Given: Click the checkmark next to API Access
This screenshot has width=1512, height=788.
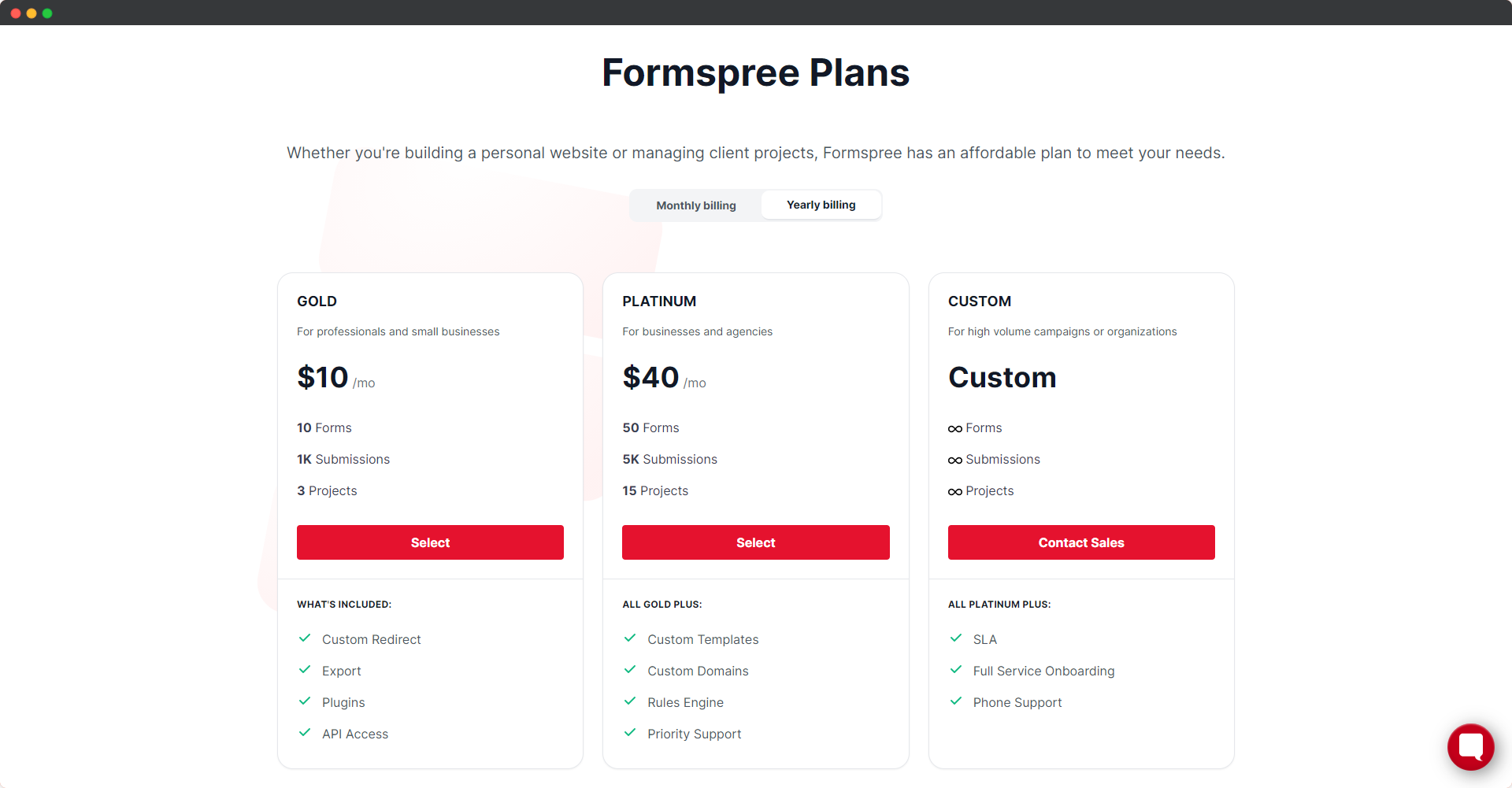Looking at the screenshot, I should (305, 733).
